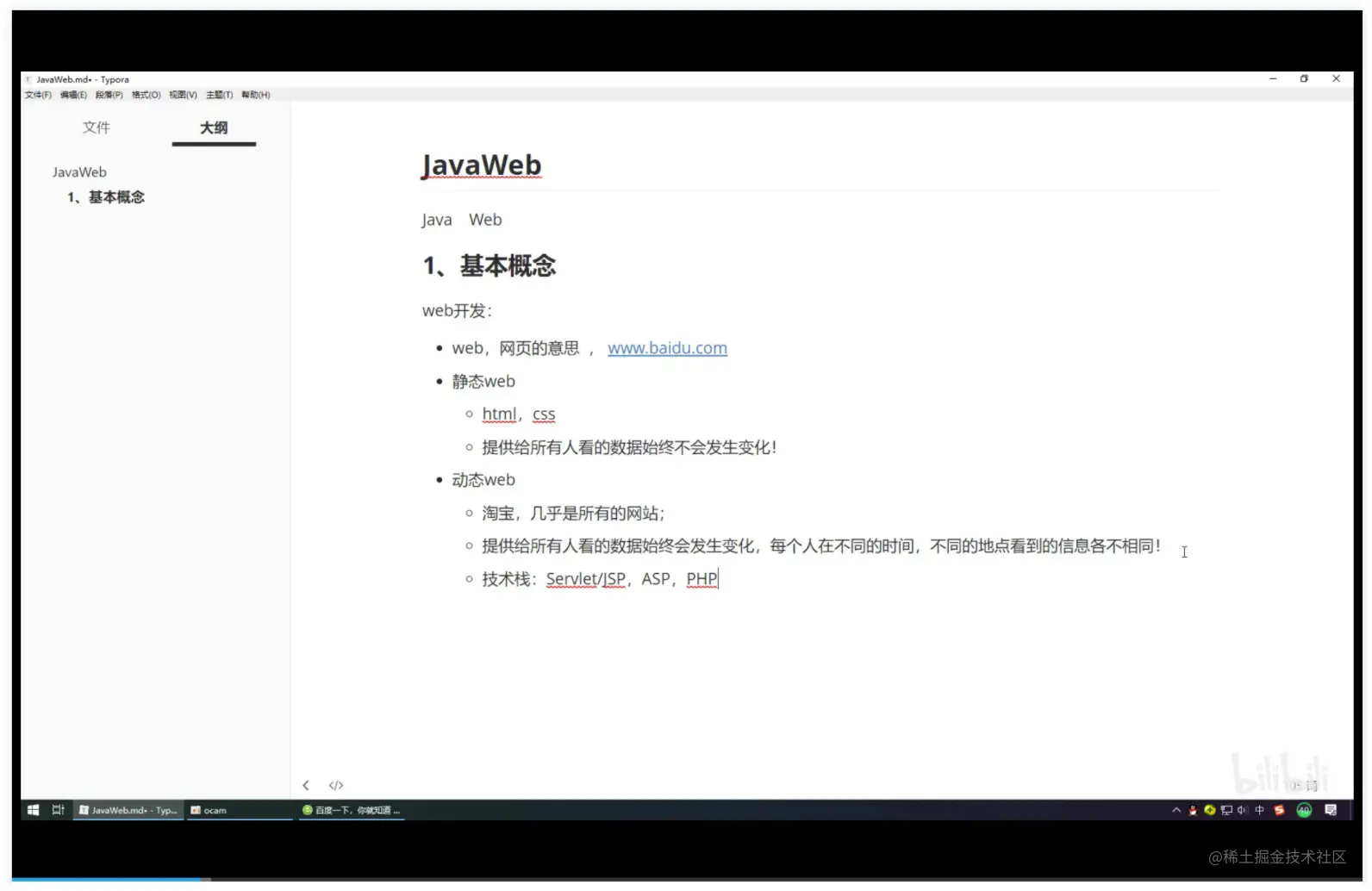Screen dimensions: 1372x891
Task: Open the 主题(T) menu
Action: click(219, 95)
